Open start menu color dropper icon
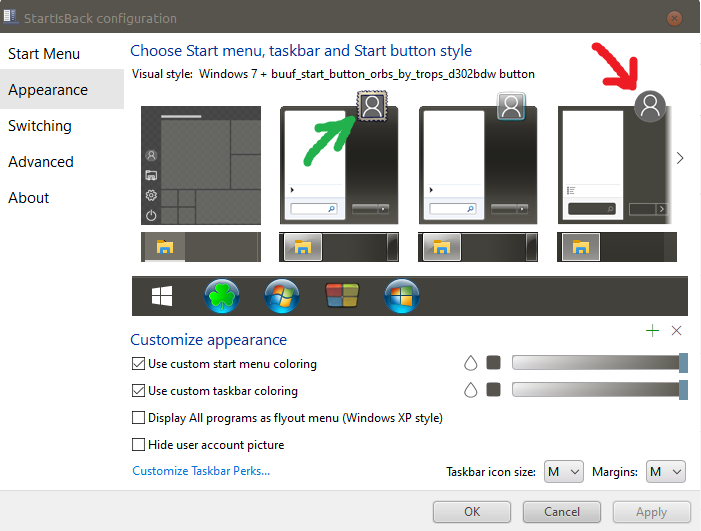Viewport: 701px width, 531px height. [x=470, y=363]
